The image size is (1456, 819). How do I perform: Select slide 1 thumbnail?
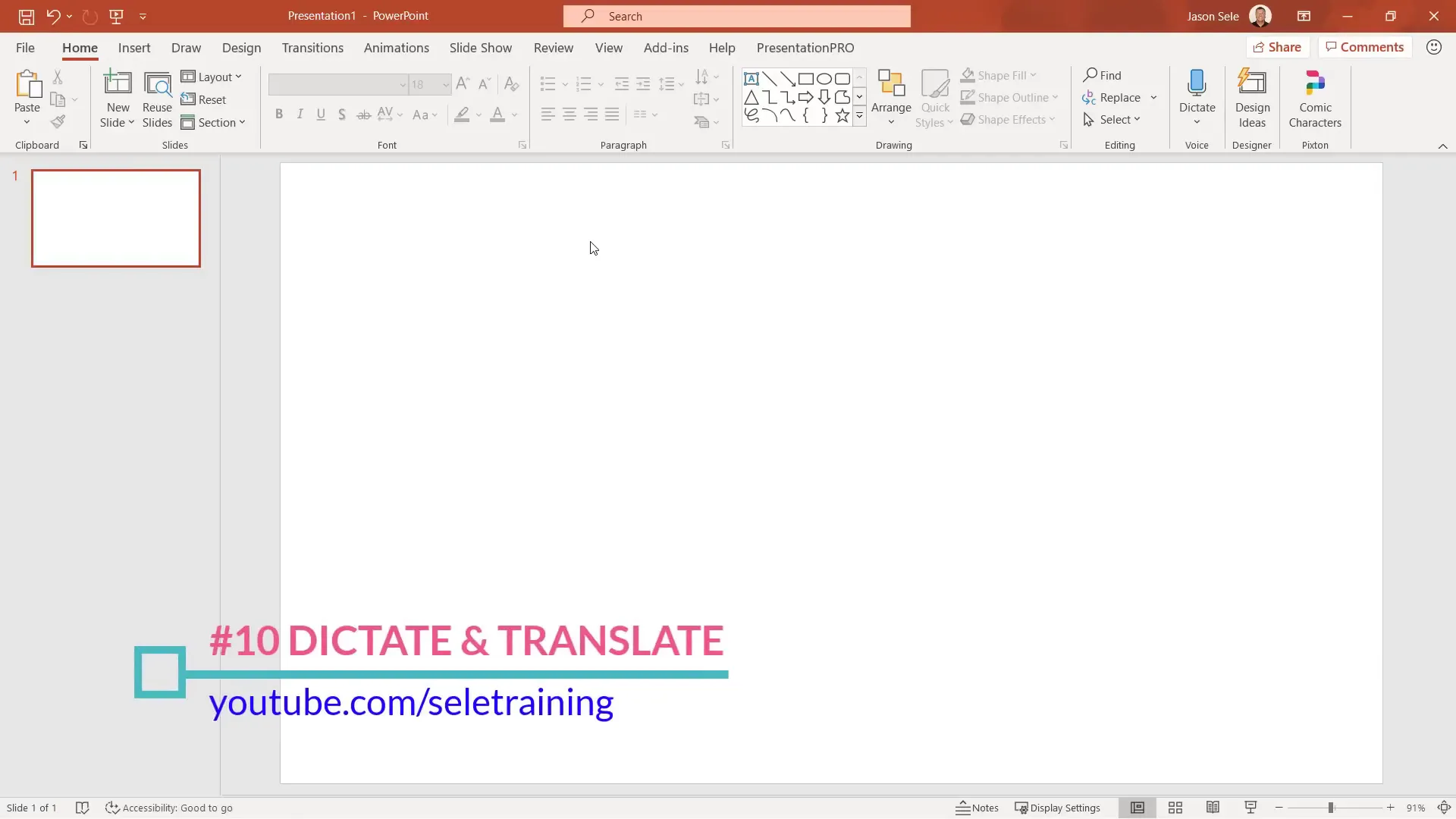(115, 218)
